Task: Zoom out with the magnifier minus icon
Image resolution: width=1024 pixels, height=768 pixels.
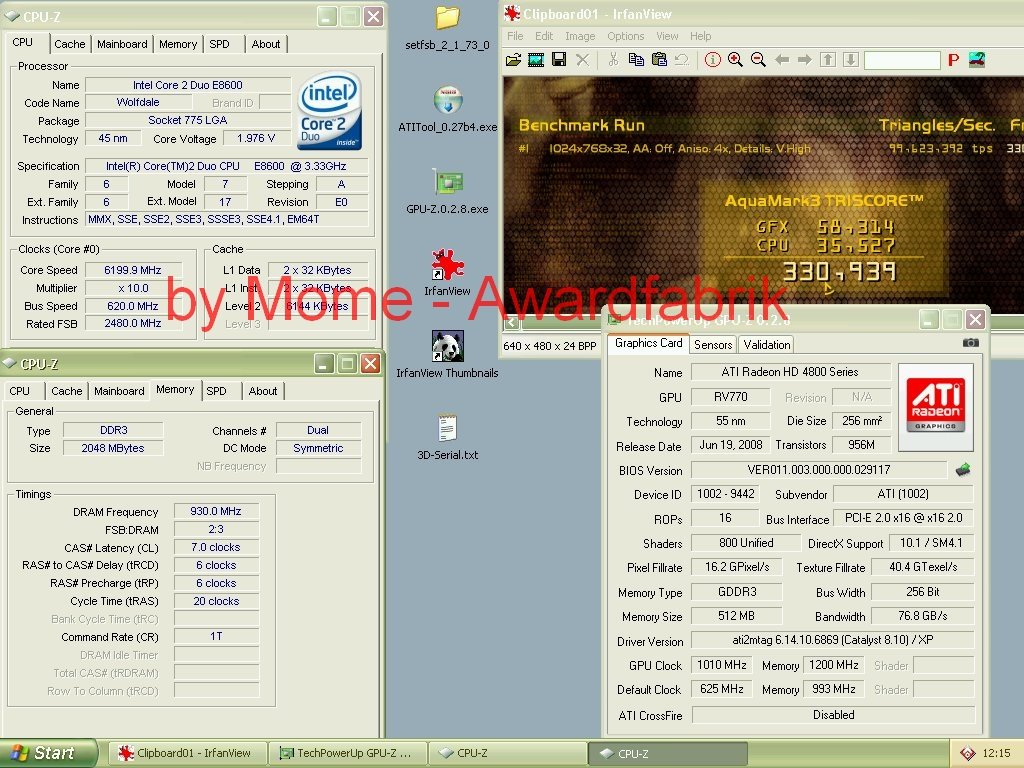Action: [x=758, y=60]
